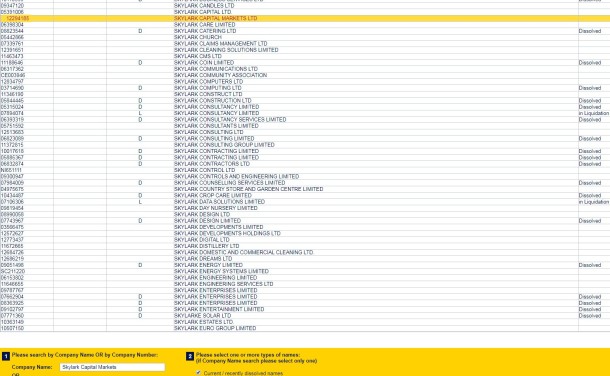Open SKYLARK CATERING LTD entry
This screenshot has height=376, width=610.
coord(205,31)
